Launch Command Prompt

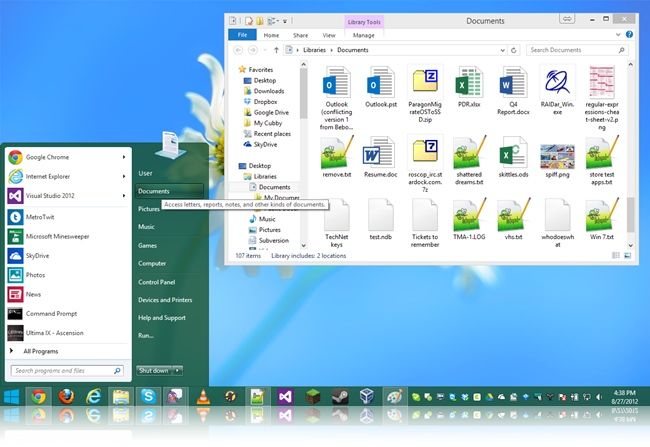(x=68, y=313)
